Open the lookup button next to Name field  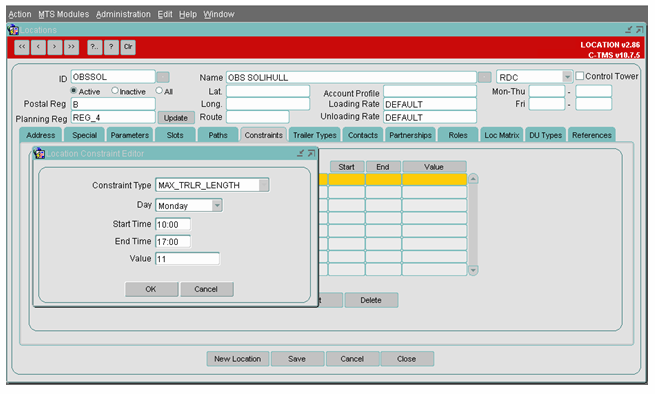pyautogui.click(x=484, y=77)
